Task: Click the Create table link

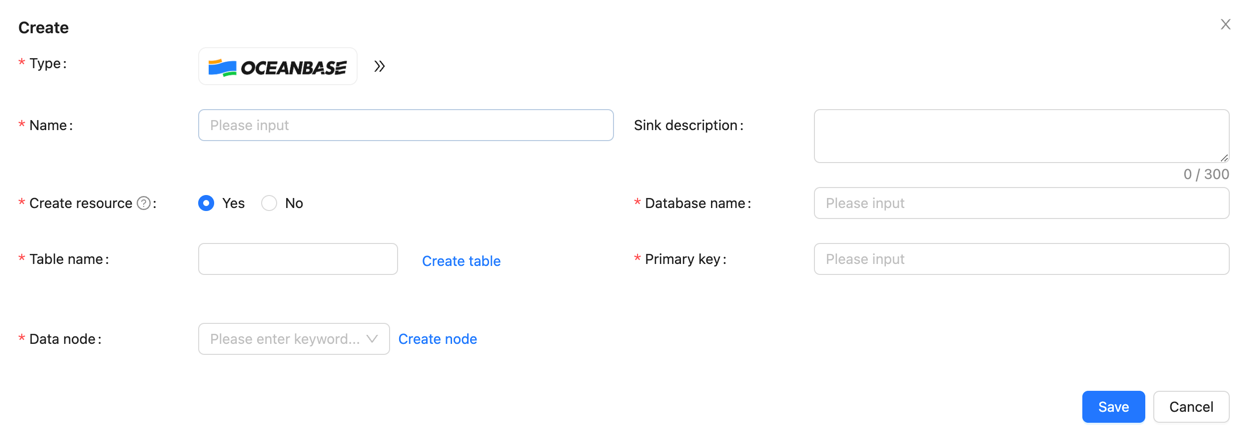Action: click(x=461, y=261)
